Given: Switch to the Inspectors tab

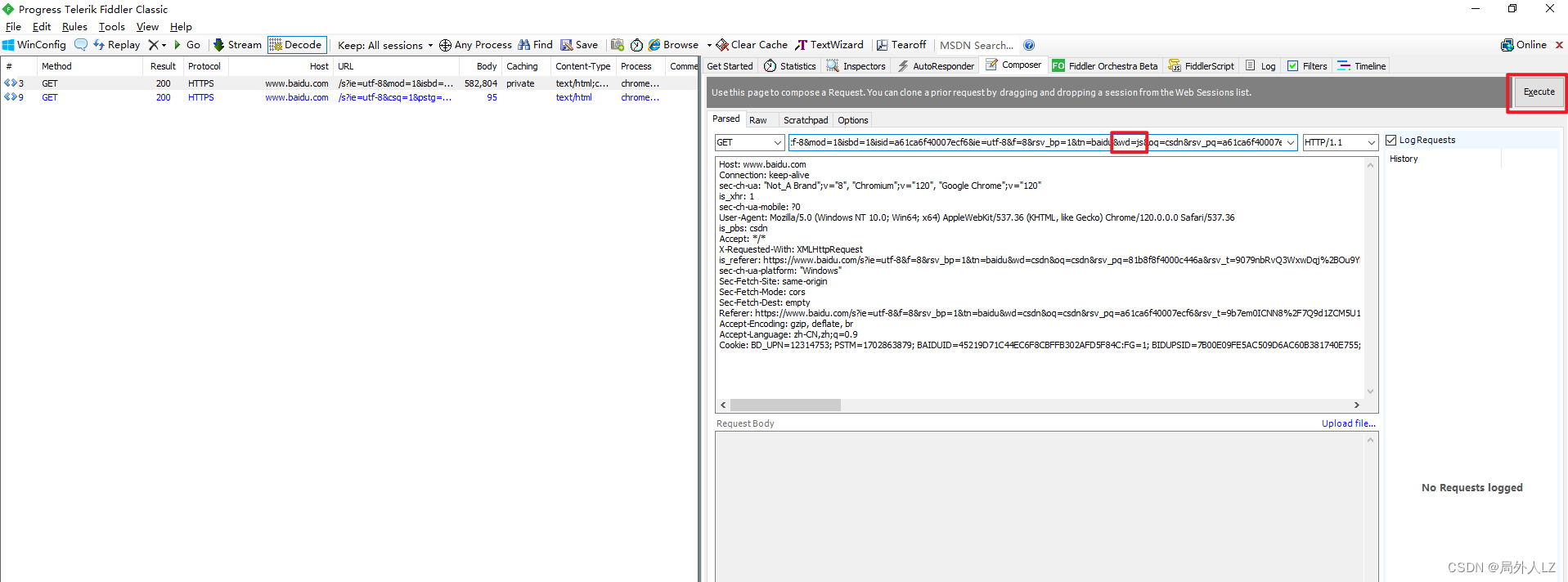Looking at the screenshot, I should point(856,66).
